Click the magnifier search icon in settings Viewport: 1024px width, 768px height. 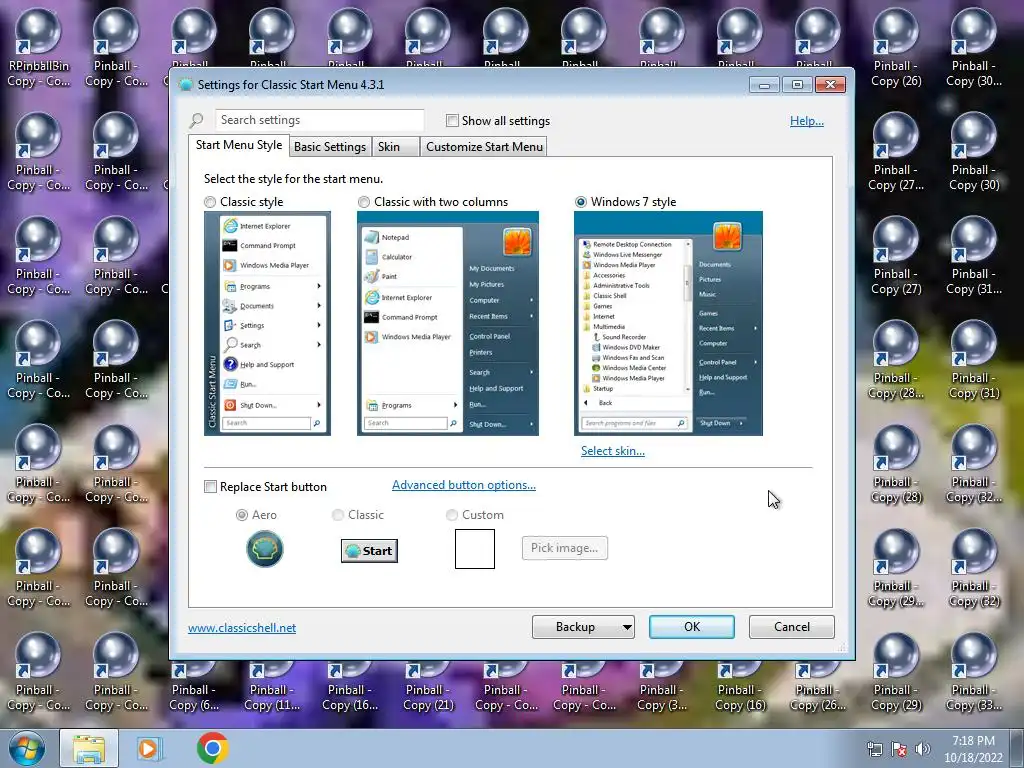coord(197,120)
